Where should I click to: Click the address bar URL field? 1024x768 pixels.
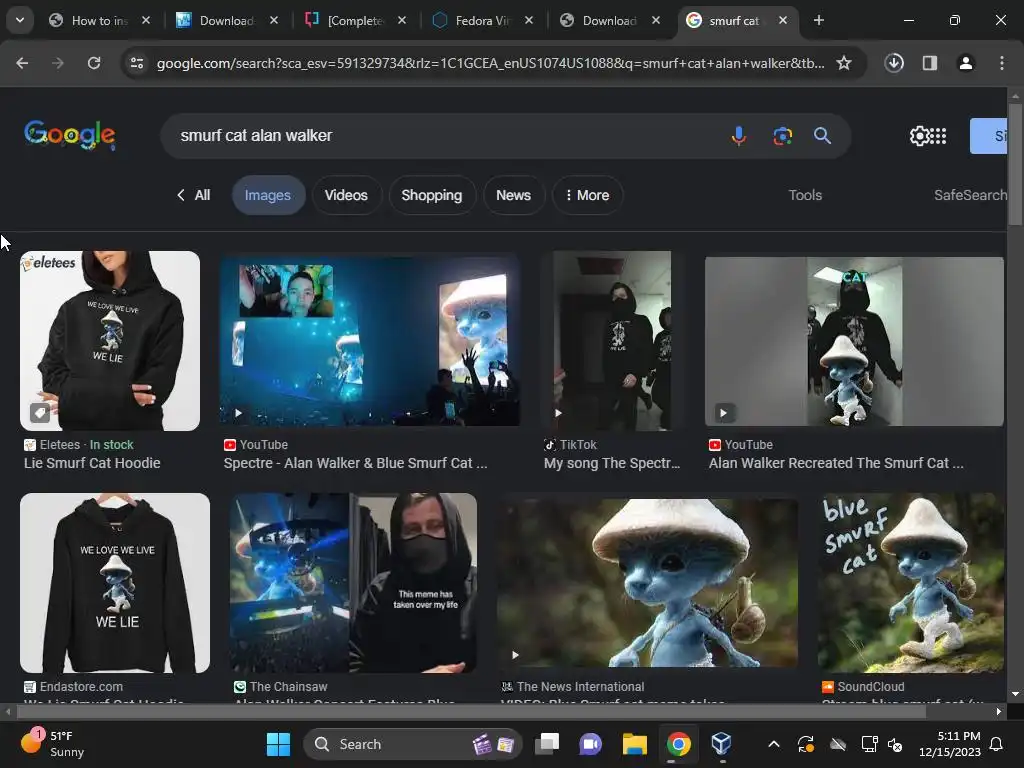coord(490,63)
